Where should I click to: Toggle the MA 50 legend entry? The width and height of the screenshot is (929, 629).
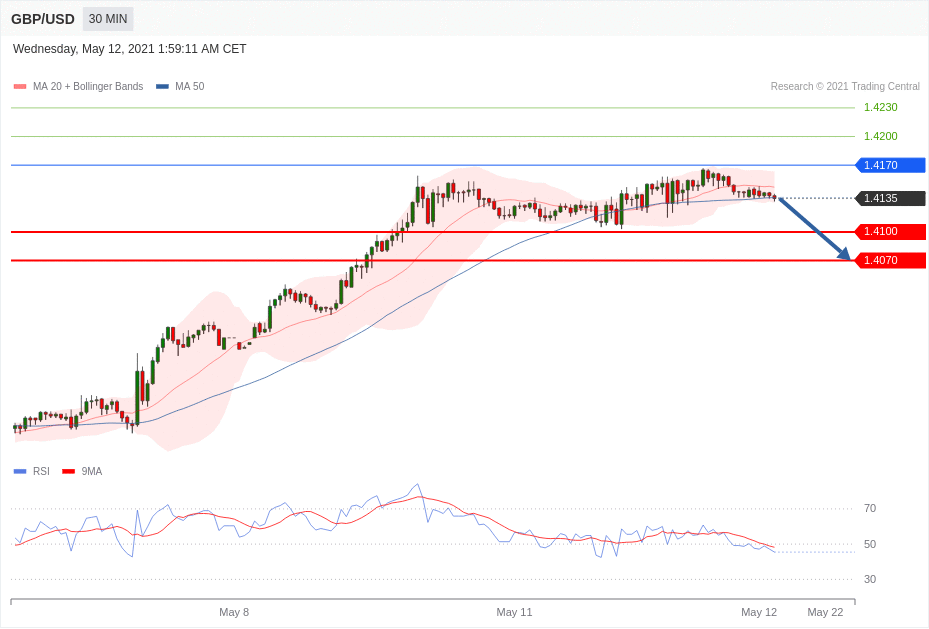180,86
